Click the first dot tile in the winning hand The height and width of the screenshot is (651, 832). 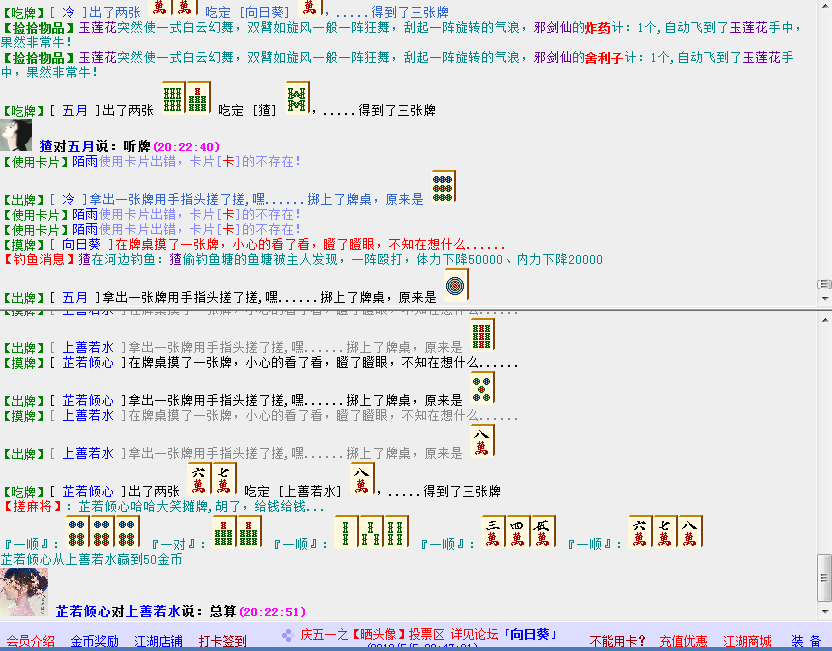point(77,532)
